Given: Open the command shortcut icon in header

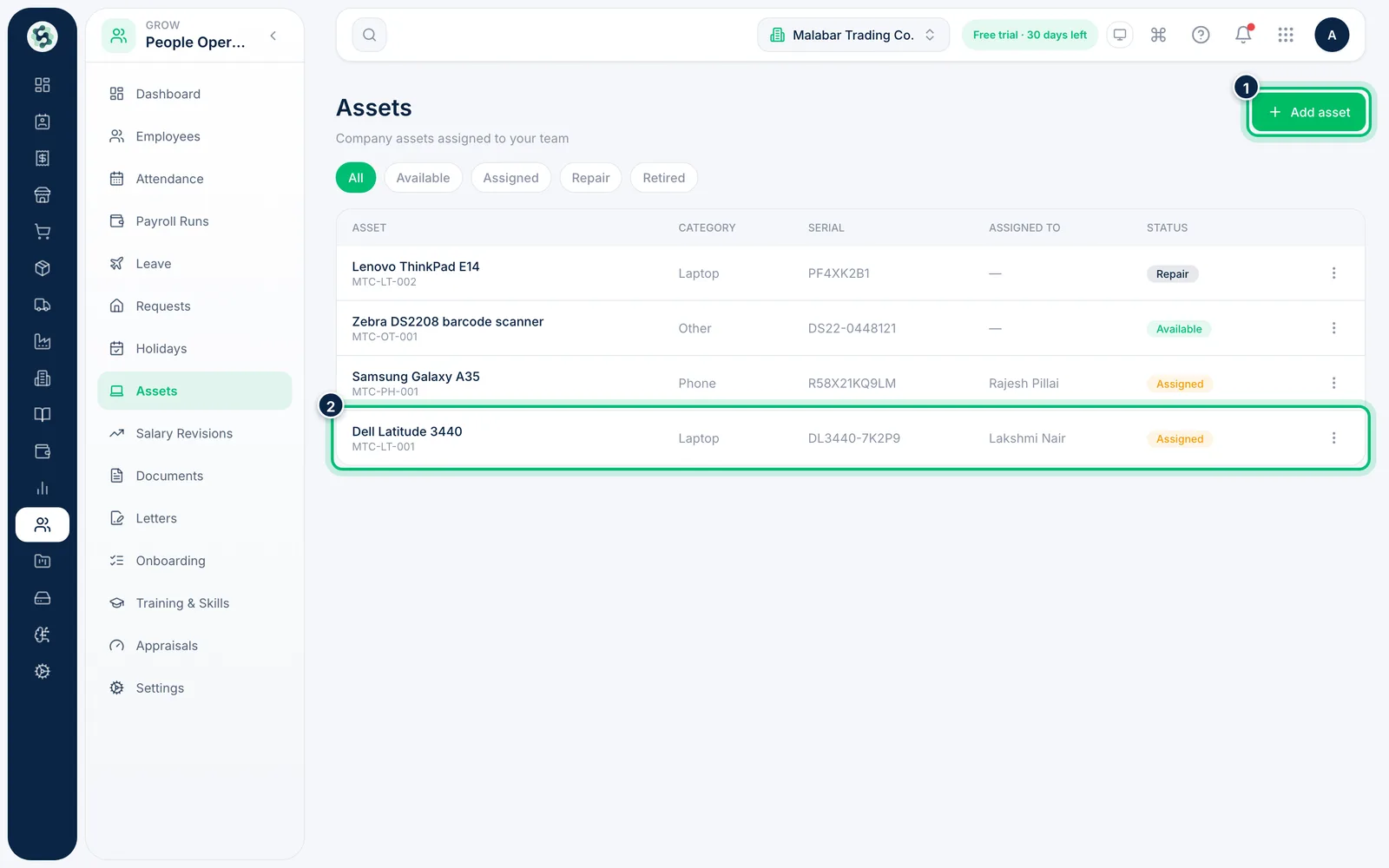Looking at the screenshot, I should (x=1158, y=35).
